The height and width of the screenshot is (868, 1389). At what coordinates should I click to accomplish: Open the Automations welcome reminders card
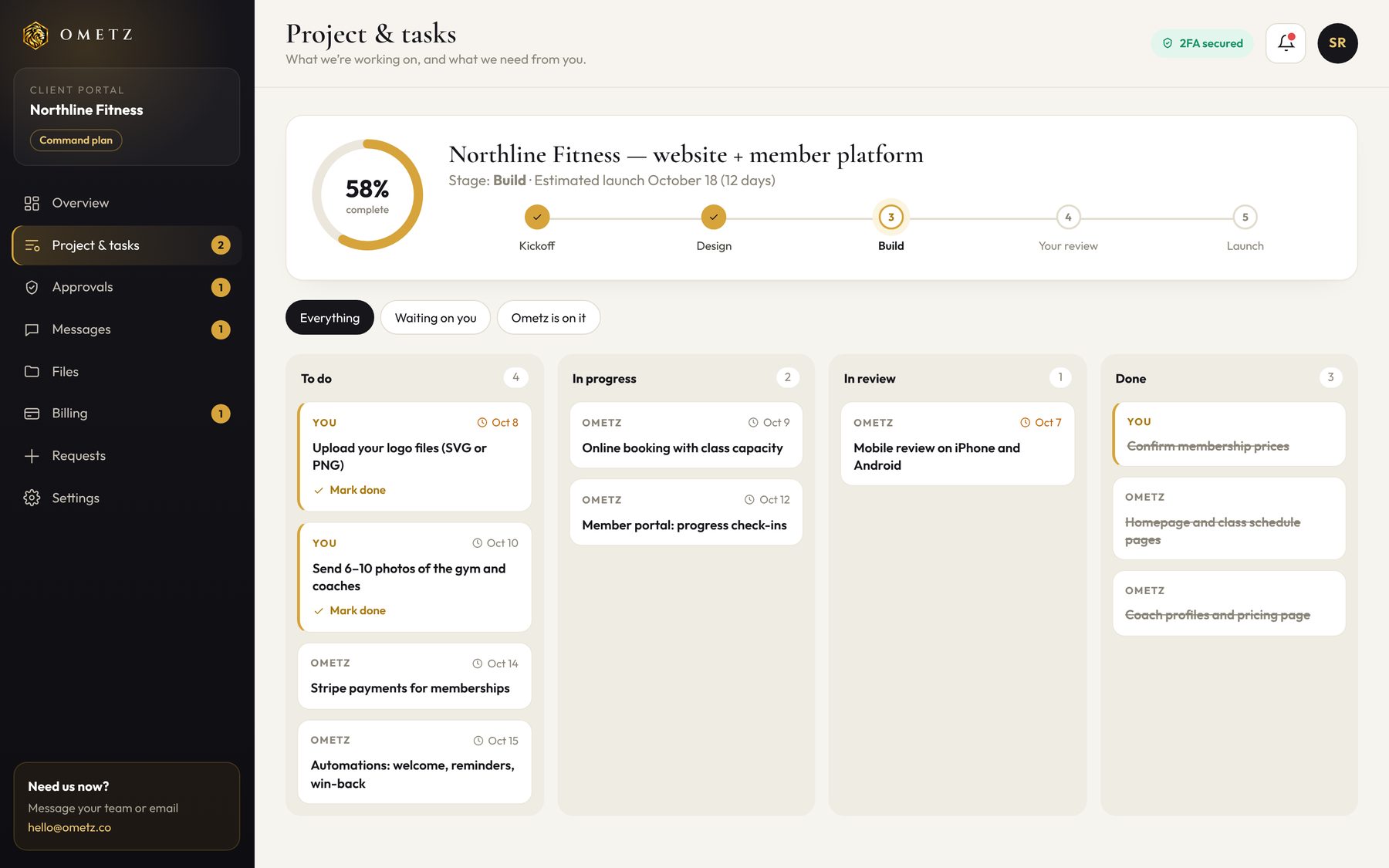[414, 762]
